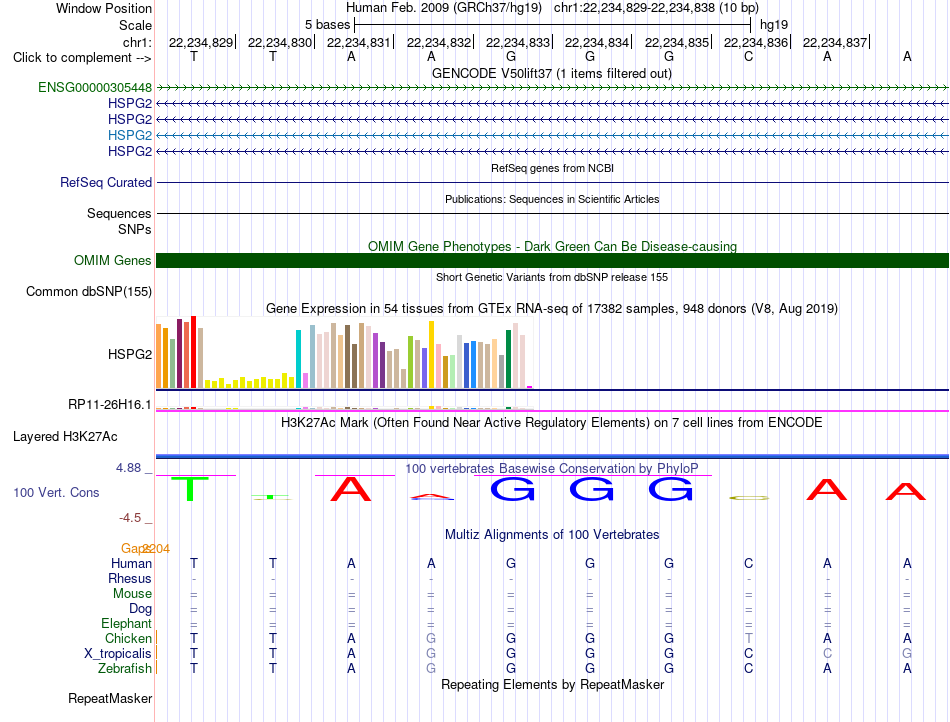
Task: Select the X_tropicalis alignment row label
Action: 118,654
